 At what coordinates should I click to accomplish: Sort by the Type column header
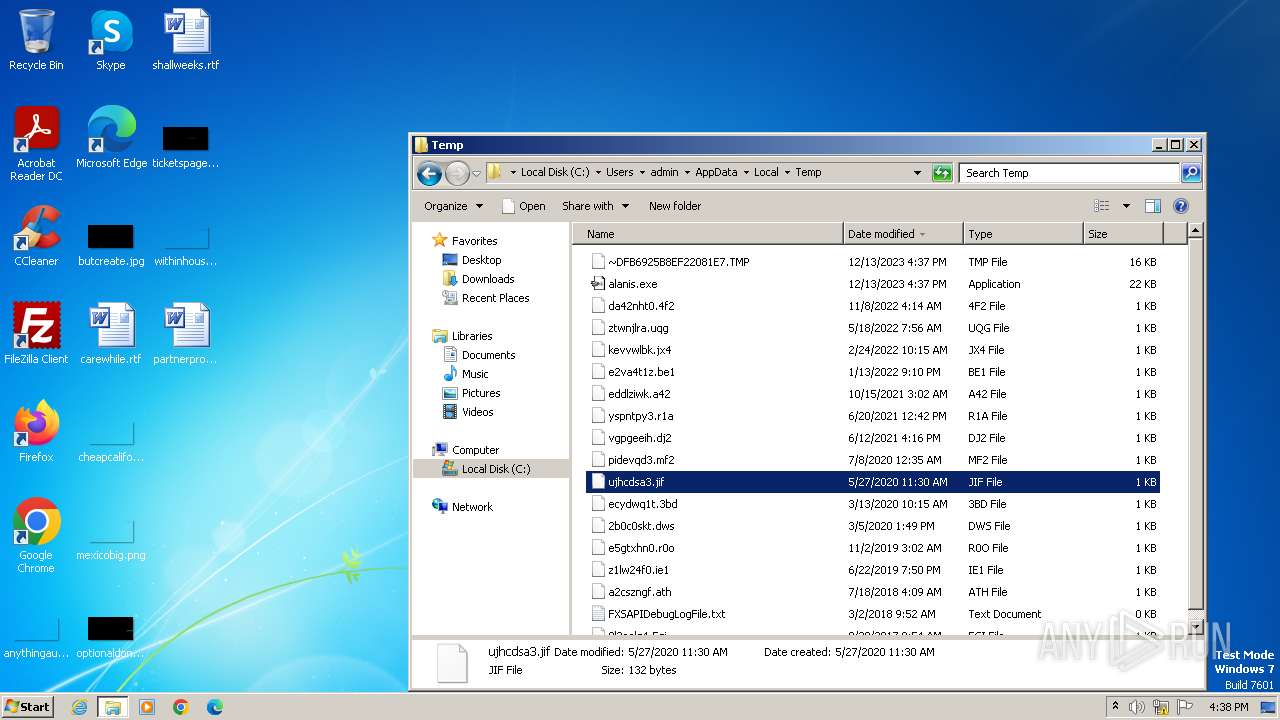click(1023, 234)
